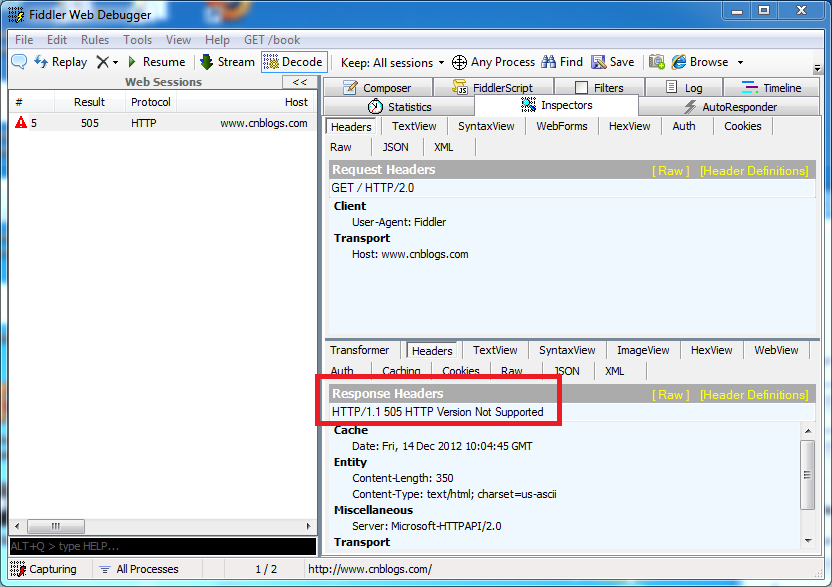Click Resume to continue paused sessions
Image resolution: width=832 pixels, height=587 pixels.
pos(155,62)
